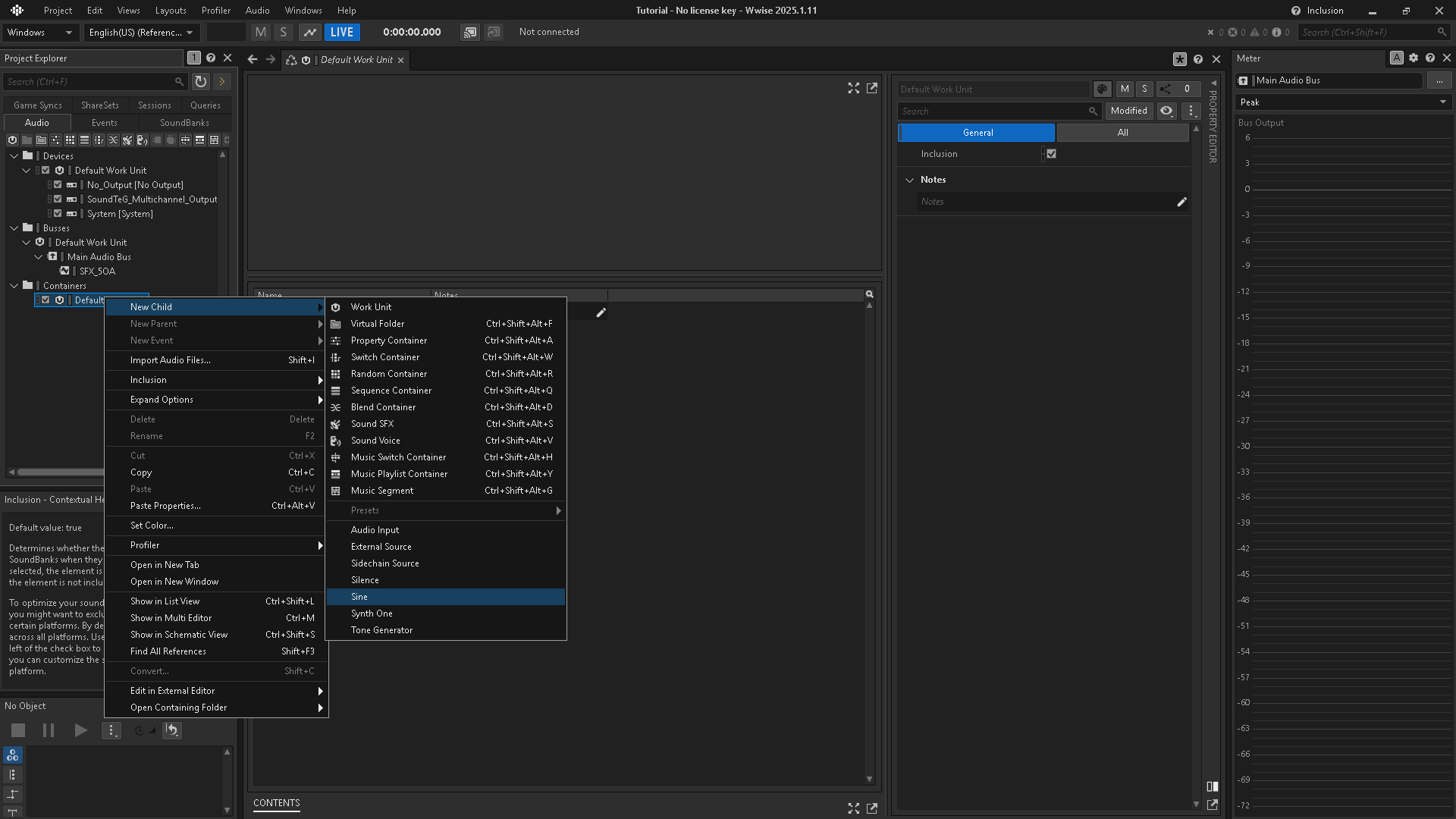Choose Sine from the New Child submenu
The image size is (1456, 819).
(x=446, y=597)
